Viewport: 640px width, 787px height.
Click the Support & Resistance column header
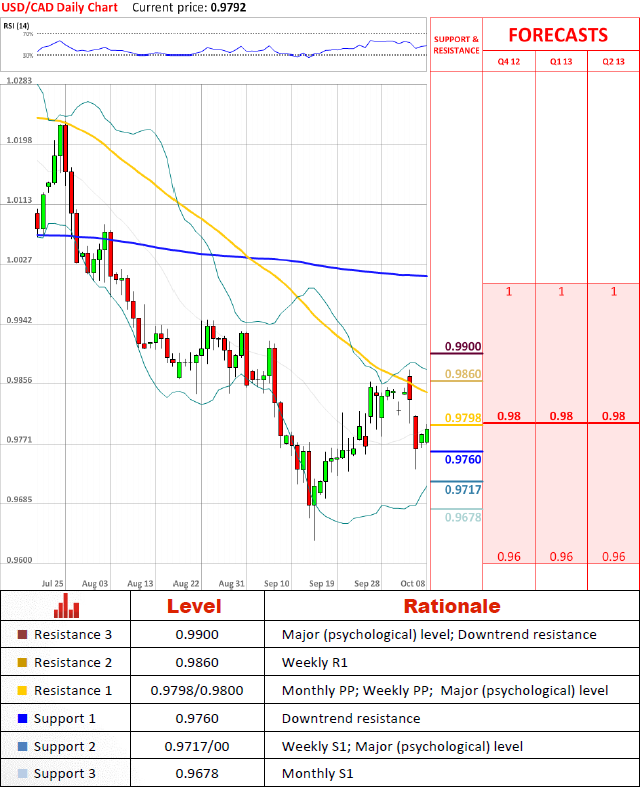[456, 44]
